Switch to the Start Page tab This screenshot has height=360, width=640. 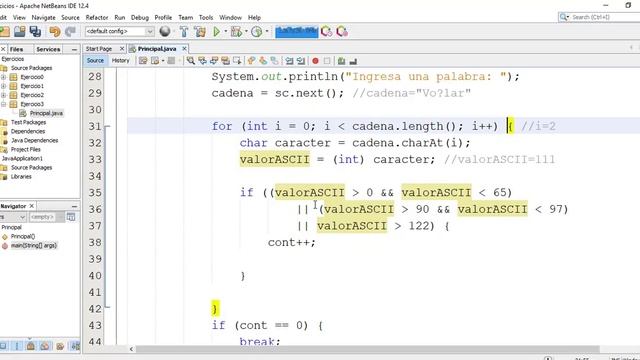pos(99,49)
